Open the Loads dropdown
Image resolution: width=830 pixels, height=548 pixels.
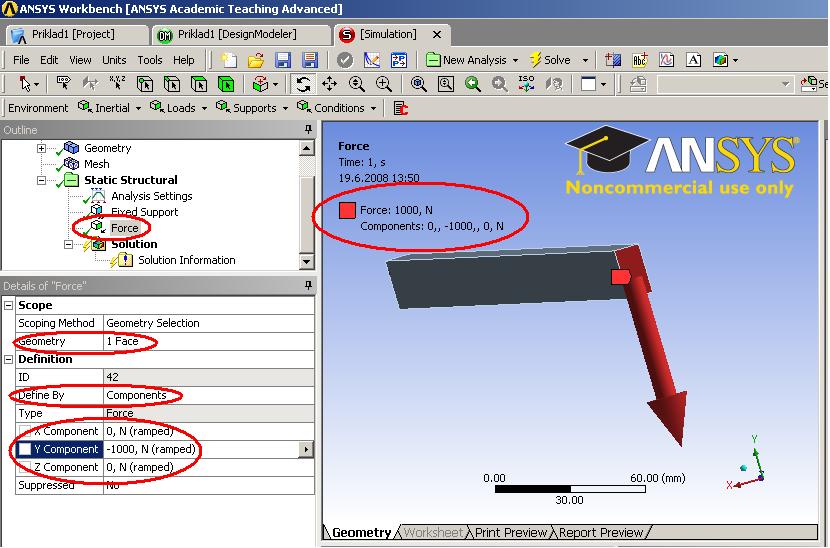pos(204,108)
